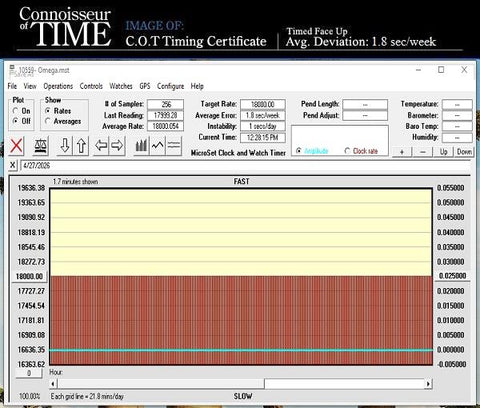The image size is (480, 408).
Task: Click the 0.025000 right axis label
Action: 452,276
